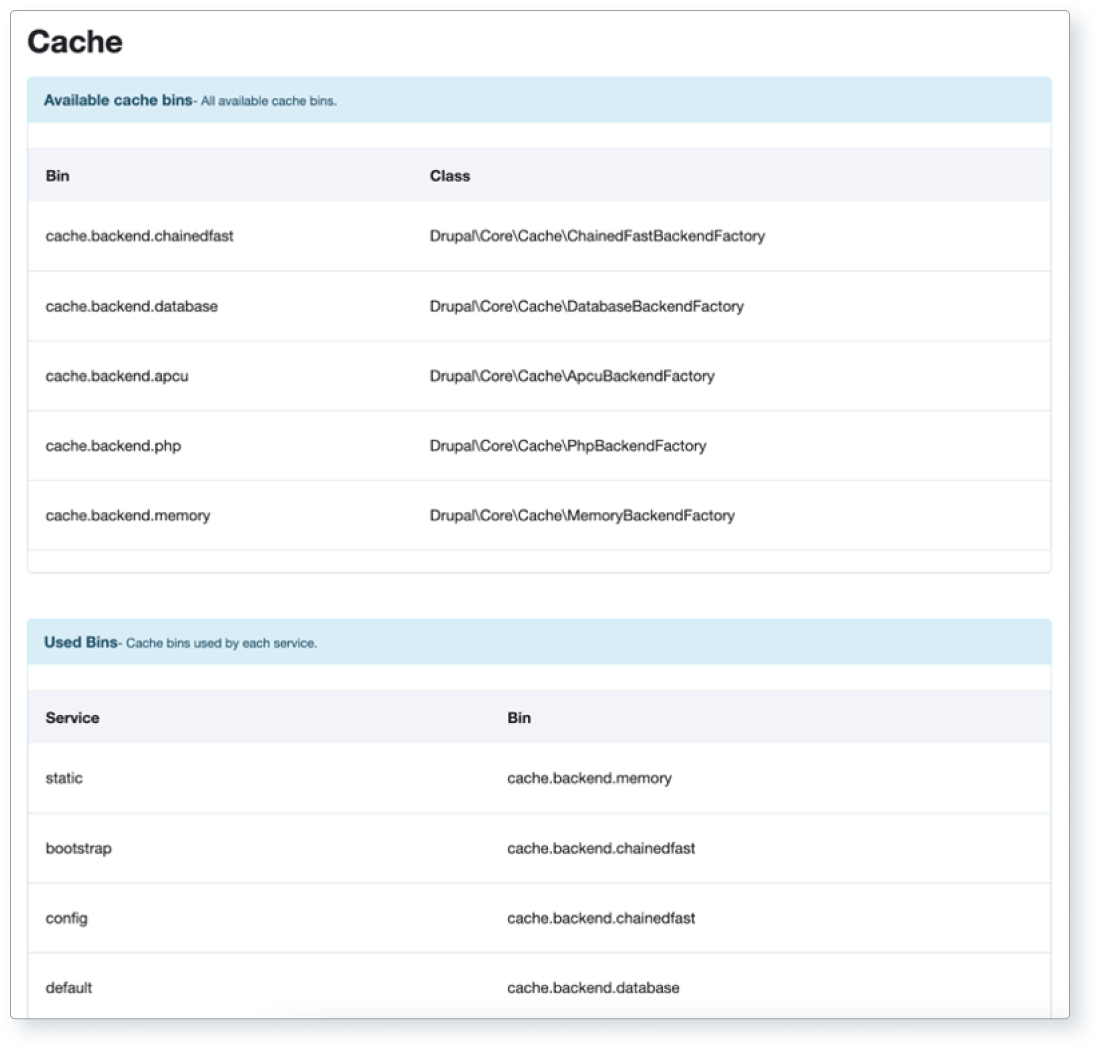
Task: Click the Service column header
Action: pos(72,718)
